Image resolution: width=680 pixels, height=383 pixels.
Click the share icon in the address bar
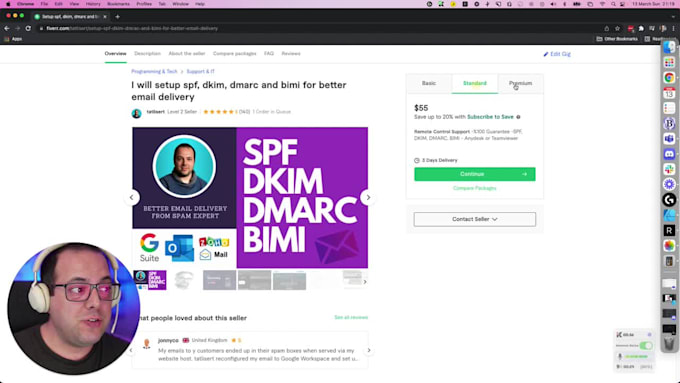pos(607,28)
